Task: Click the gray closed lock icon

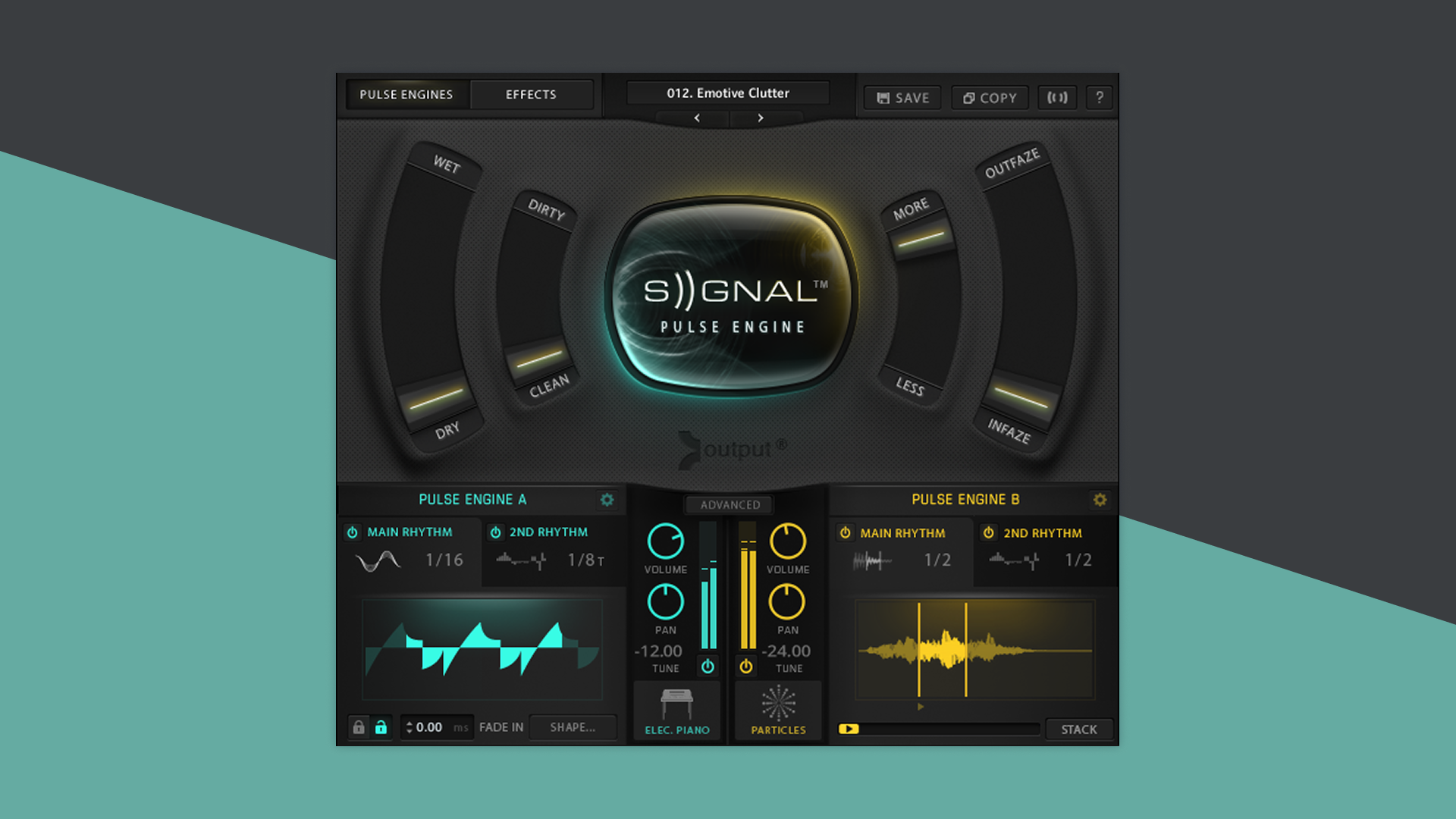Action: coord(359,727)
